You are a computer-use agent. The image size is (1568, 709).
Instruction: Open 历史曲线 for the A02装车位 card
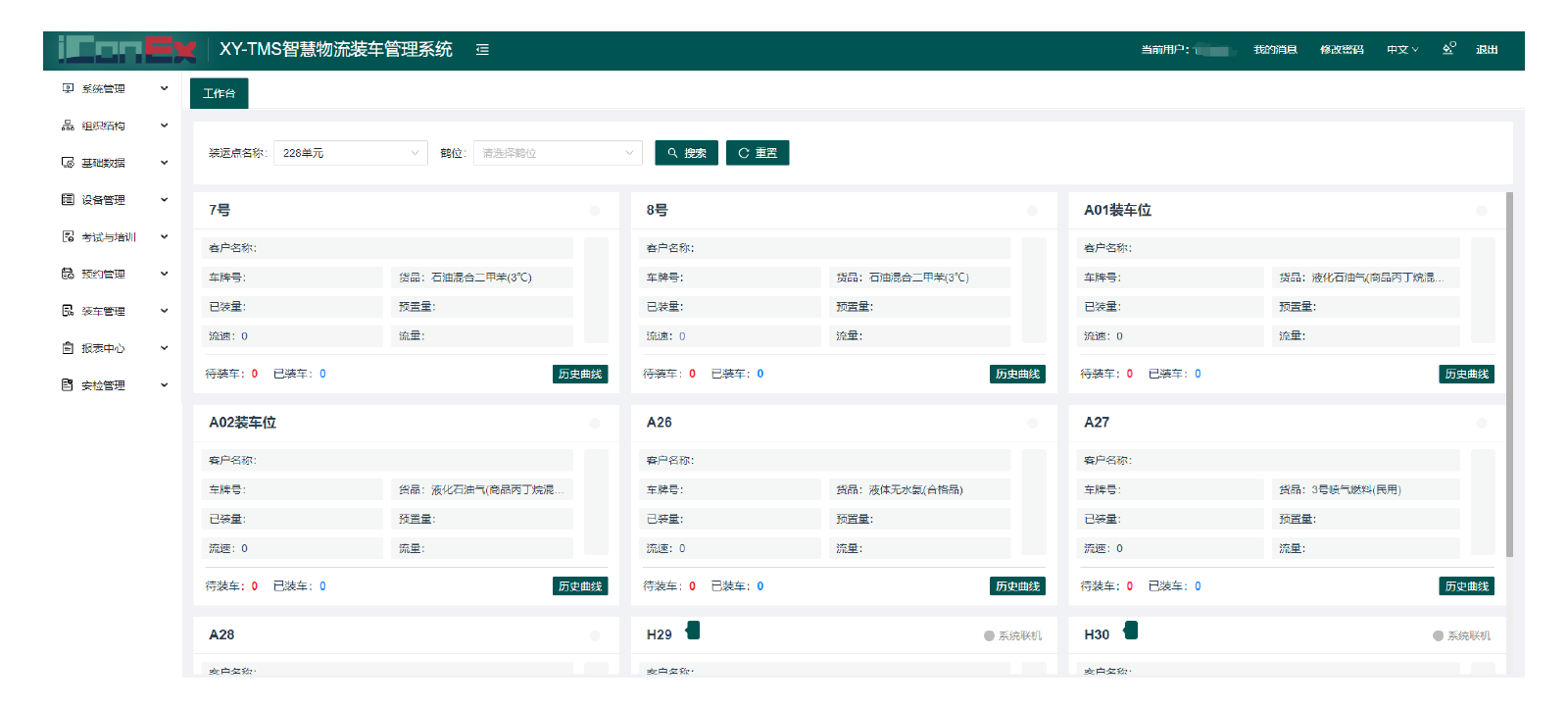(x=580, y=586)
